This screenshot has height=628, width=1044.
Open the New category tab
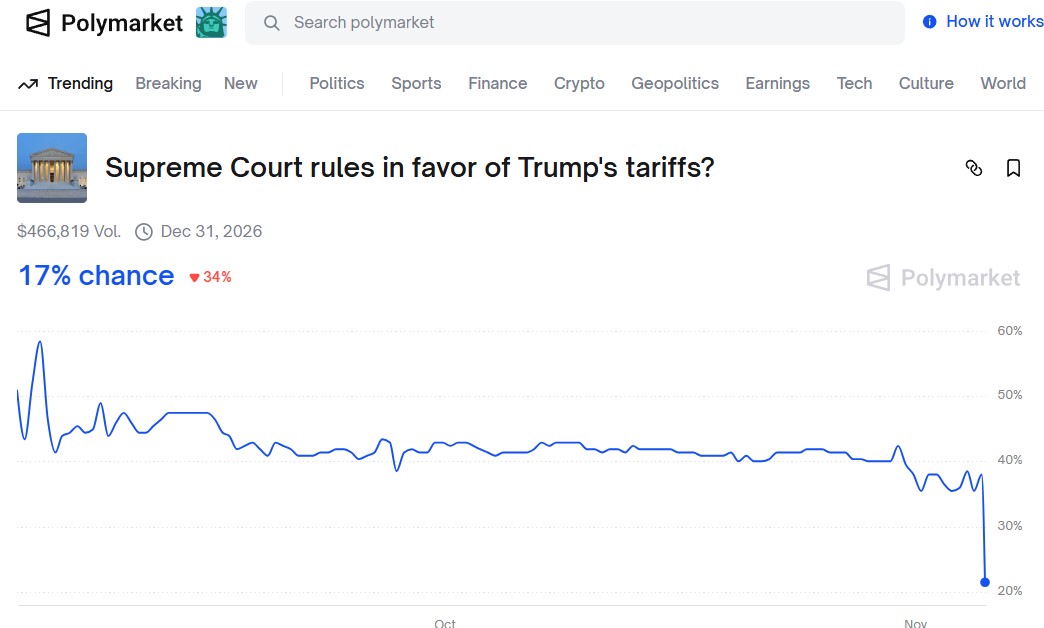pyautogui.click(x=240, y=84)
